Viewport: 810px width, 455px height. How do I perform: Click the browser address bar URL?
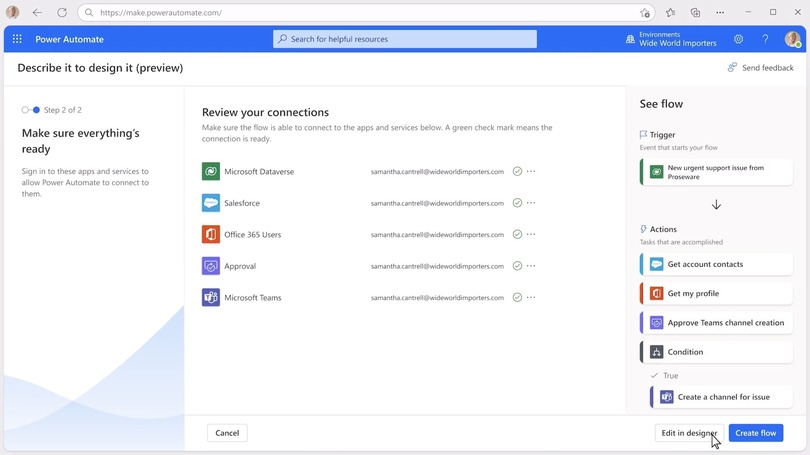pyautogui.click(x=161, y=12)
